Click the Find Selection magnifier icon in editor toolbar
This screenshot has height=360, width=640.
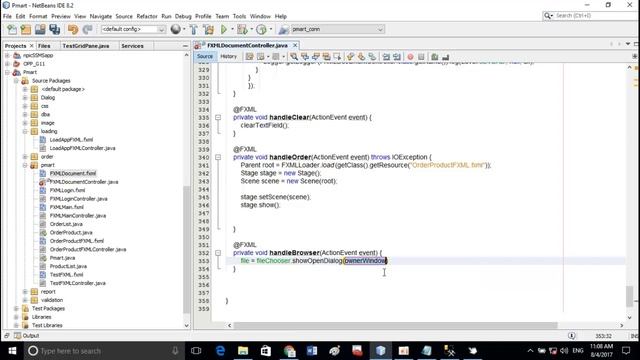tap(294, 57)
